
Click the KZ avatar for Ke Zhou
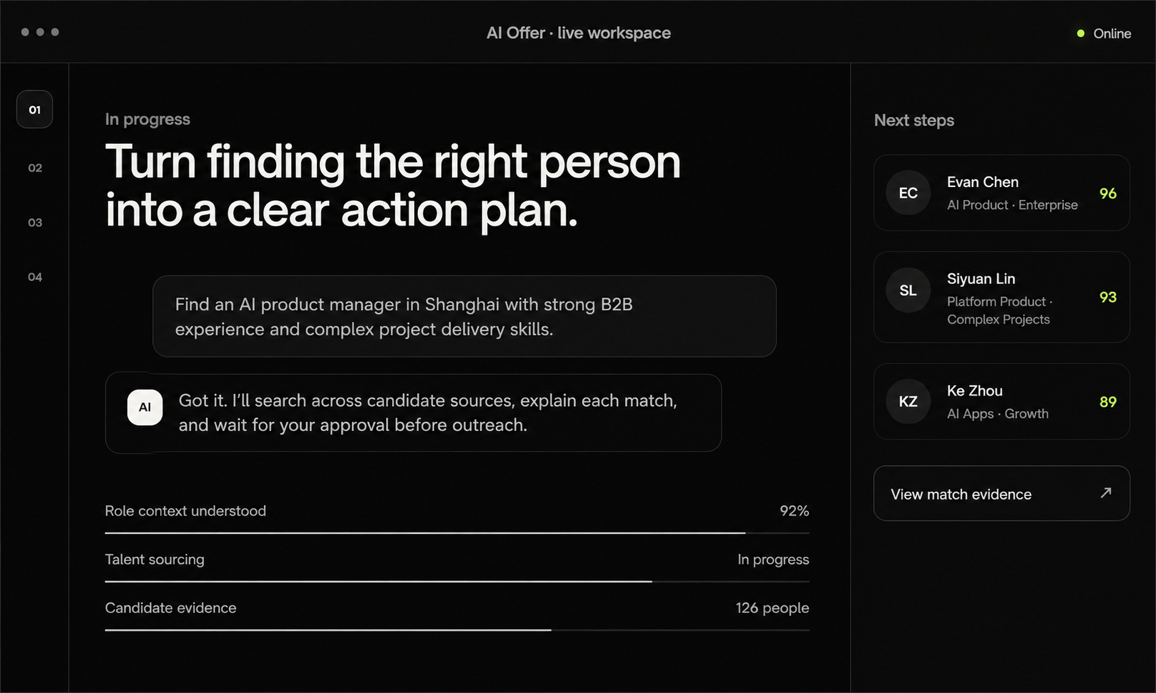point(908,402)
